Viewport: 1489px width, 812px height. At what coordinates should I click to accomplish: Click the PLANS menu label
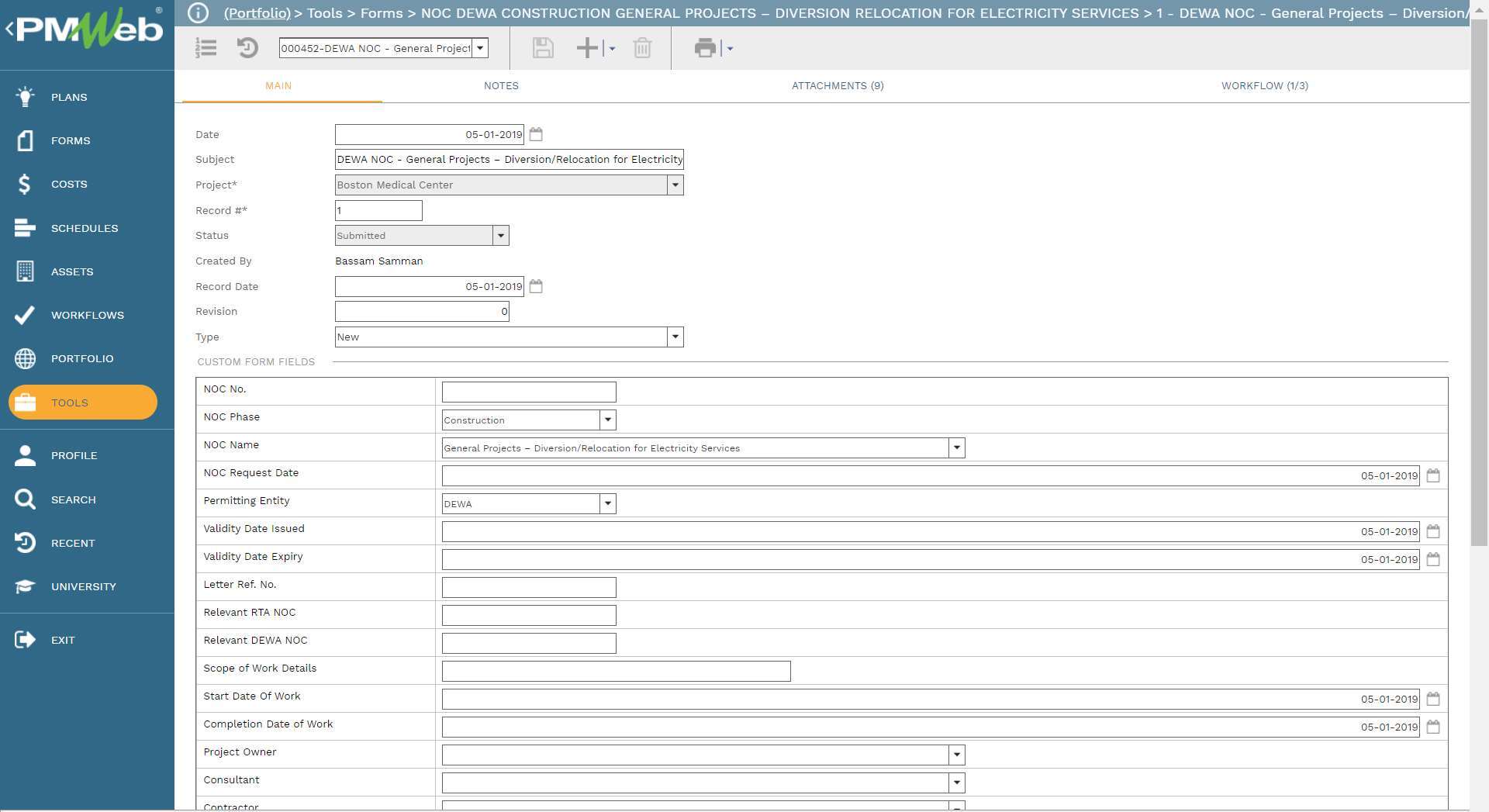coord(69,97)
